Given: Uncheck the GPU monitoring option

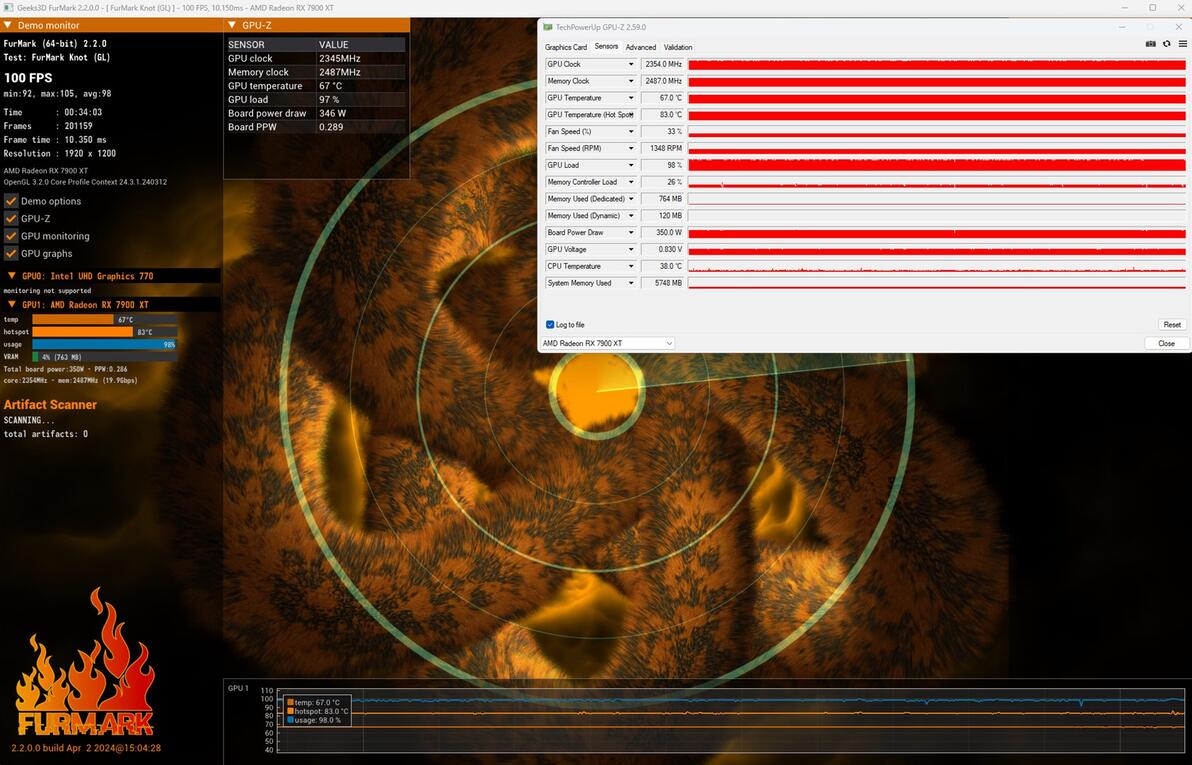Looking at the screenshot, I should 11,236.
